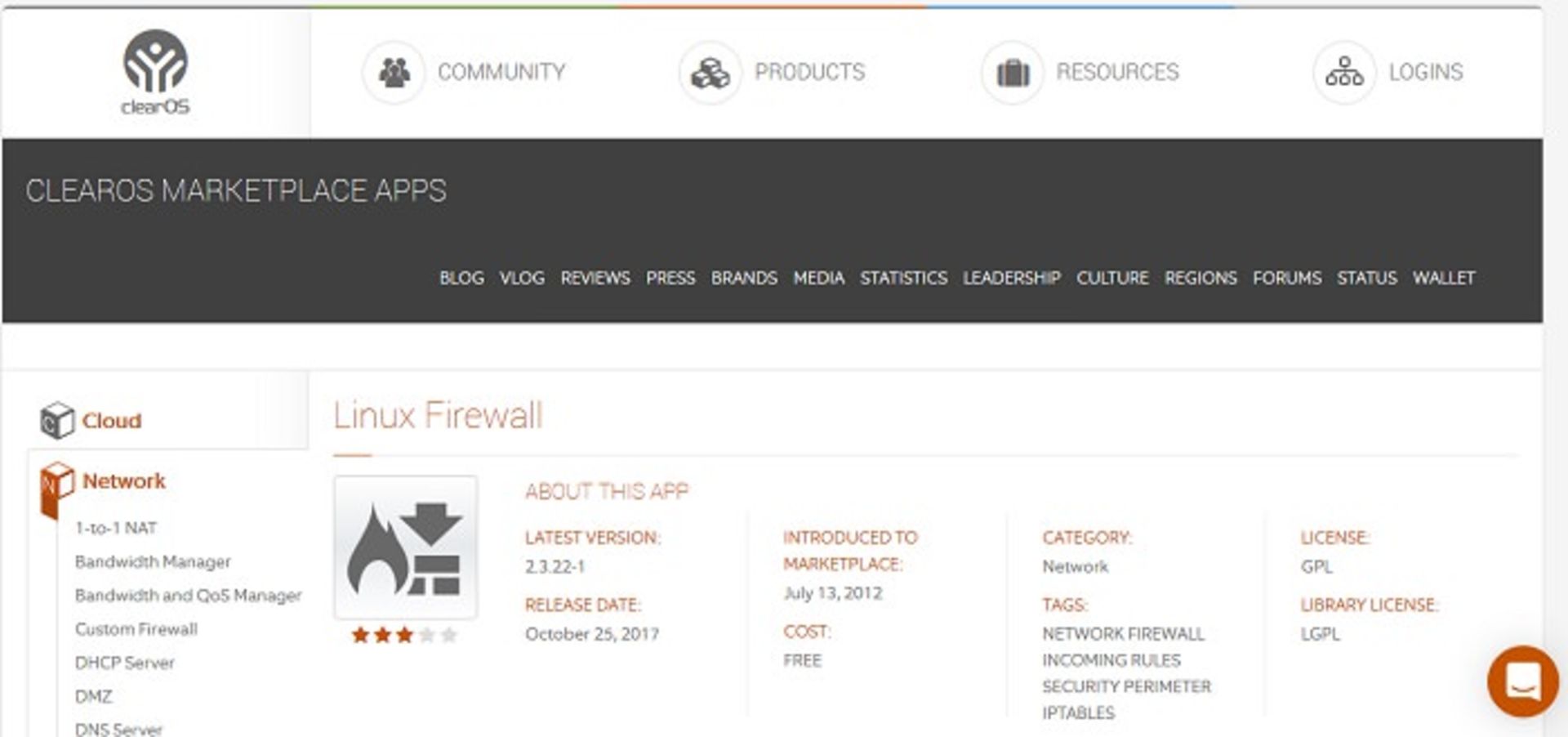Collapse the Network category
This screenshot has width=1568, height=737.
124,480
